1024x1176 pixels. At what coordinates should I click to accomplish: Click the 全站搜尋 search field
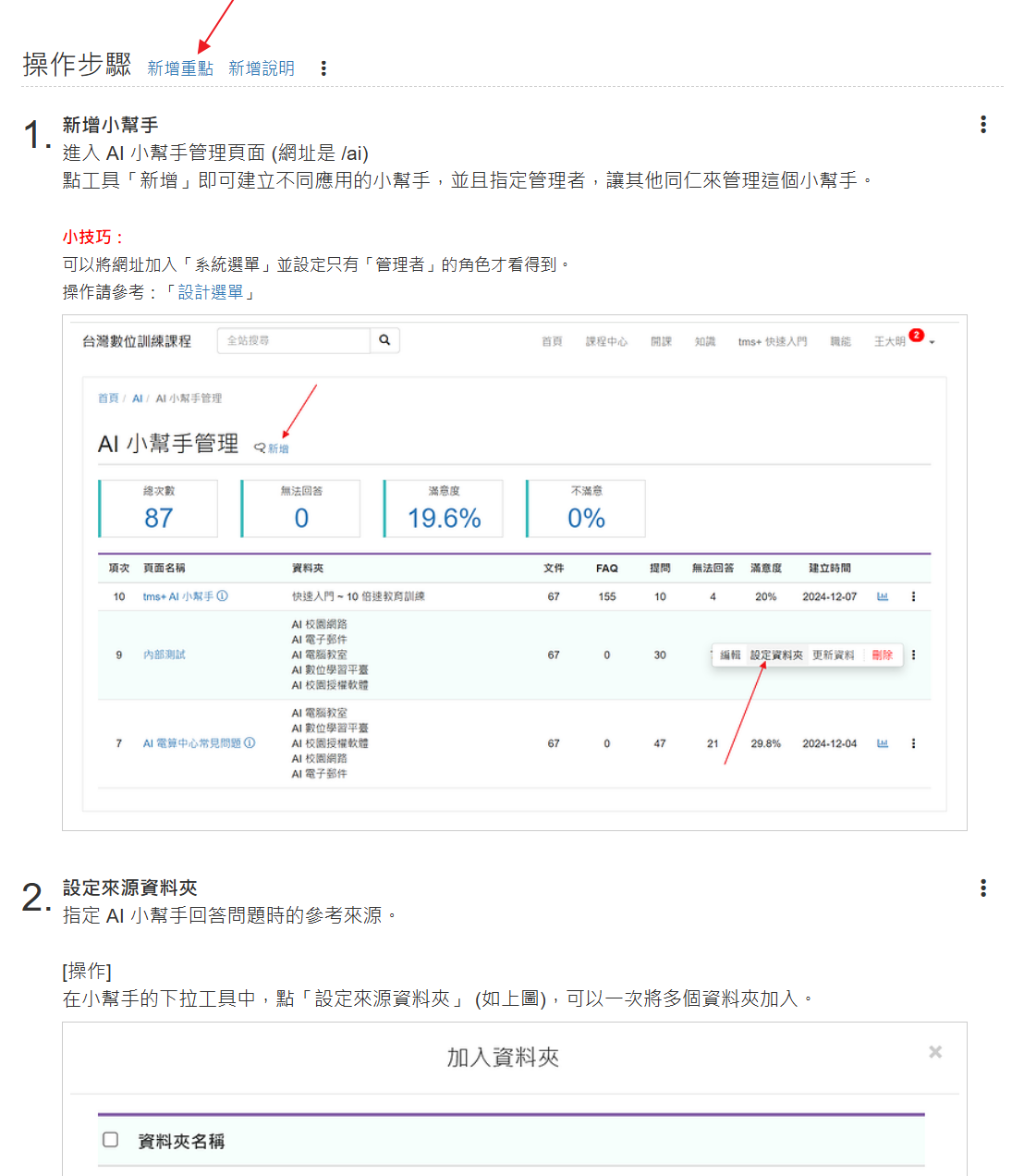tap(294, 341)
